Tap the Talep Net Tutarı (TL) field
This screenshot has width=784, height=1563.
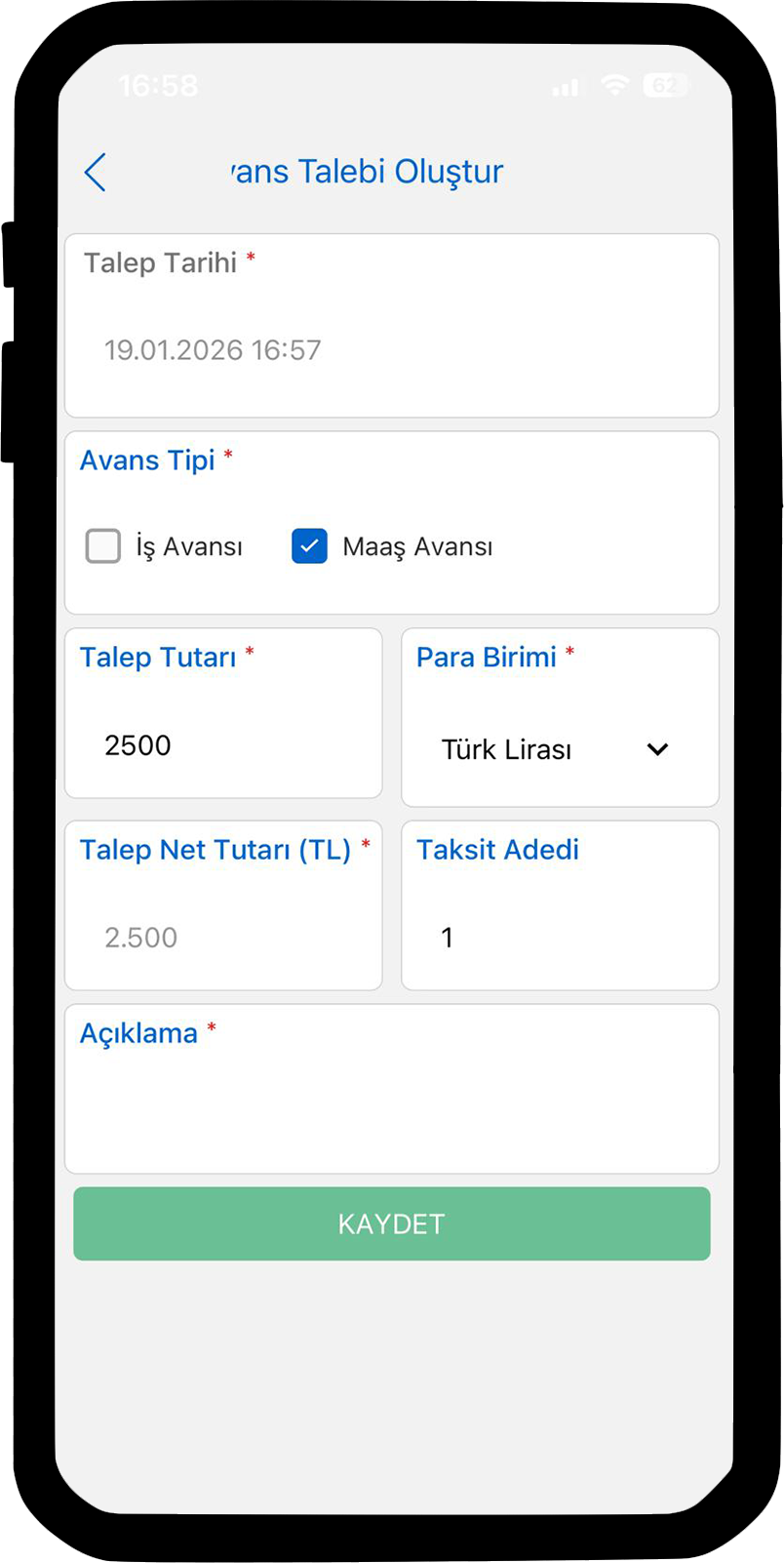222,938
